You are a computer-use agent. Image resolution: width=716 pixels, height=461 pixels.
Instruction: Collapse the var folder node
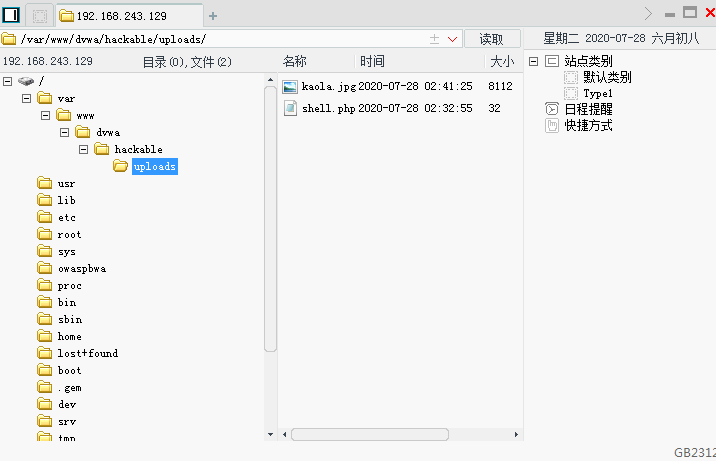click(x=26, y=99)
